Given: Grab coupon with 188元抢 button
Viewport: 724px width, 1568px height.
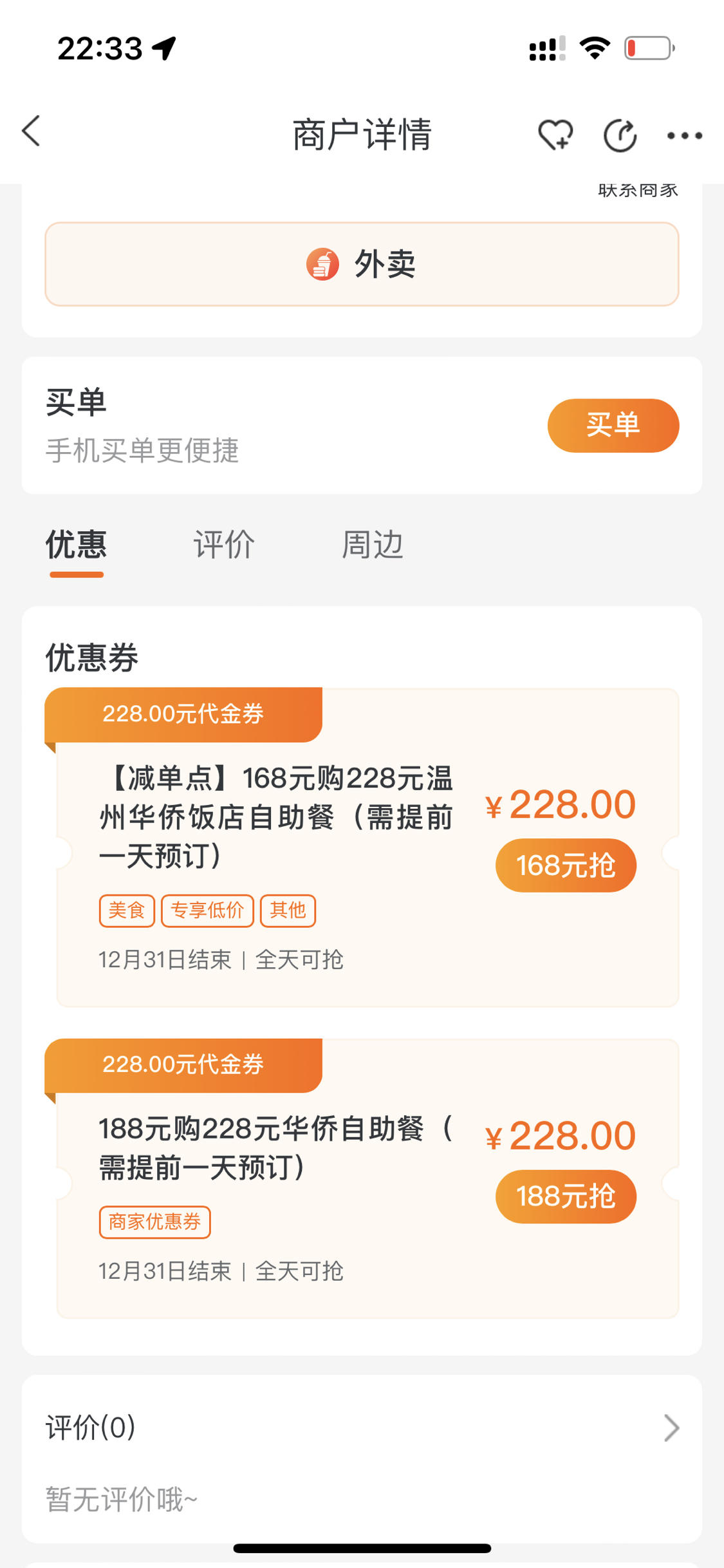Looking at the screenshot, I should coord(566,1196).
